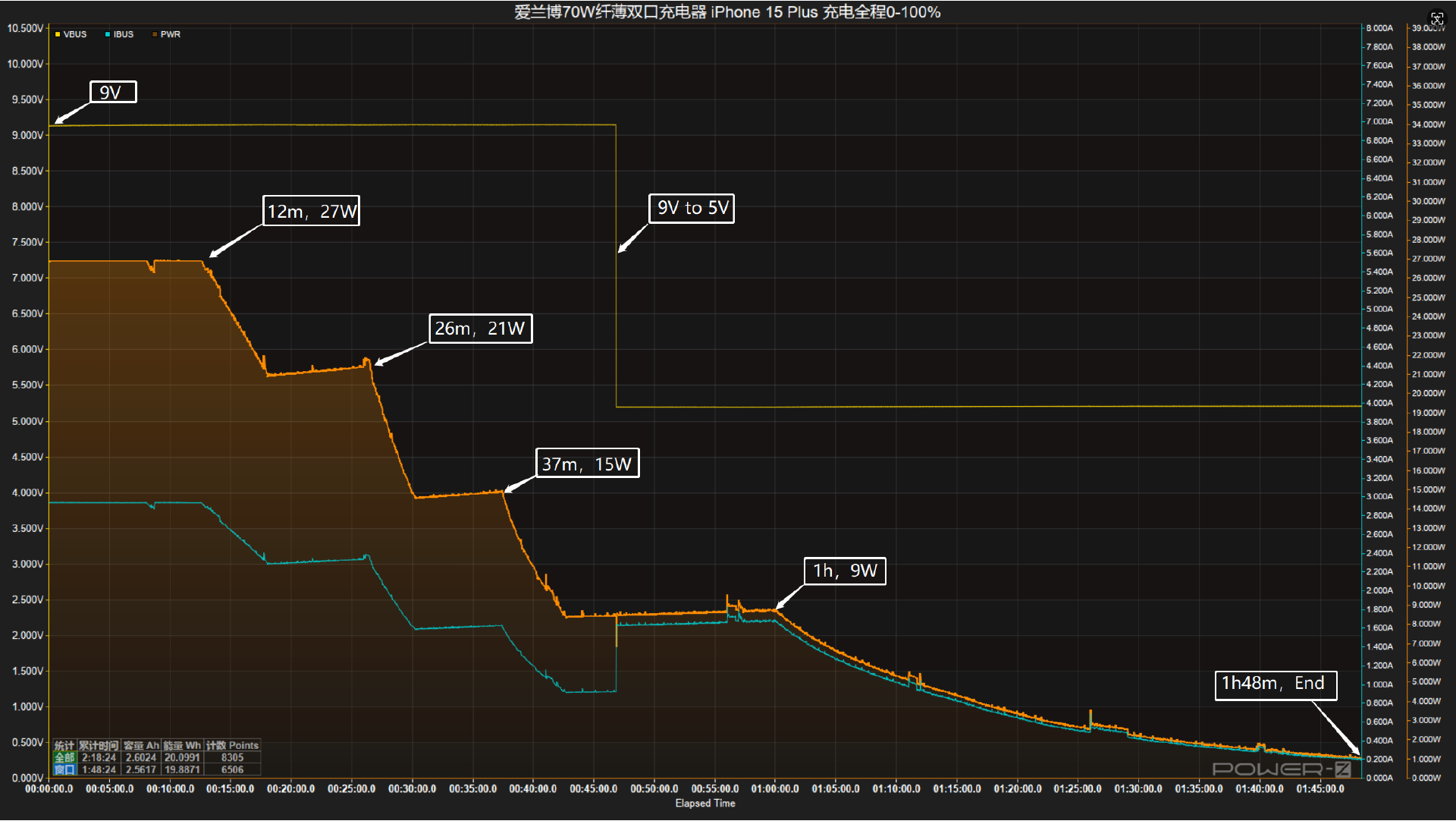Toggle the VBUS legend entry

pyautogui.click(x=71, y=34)
